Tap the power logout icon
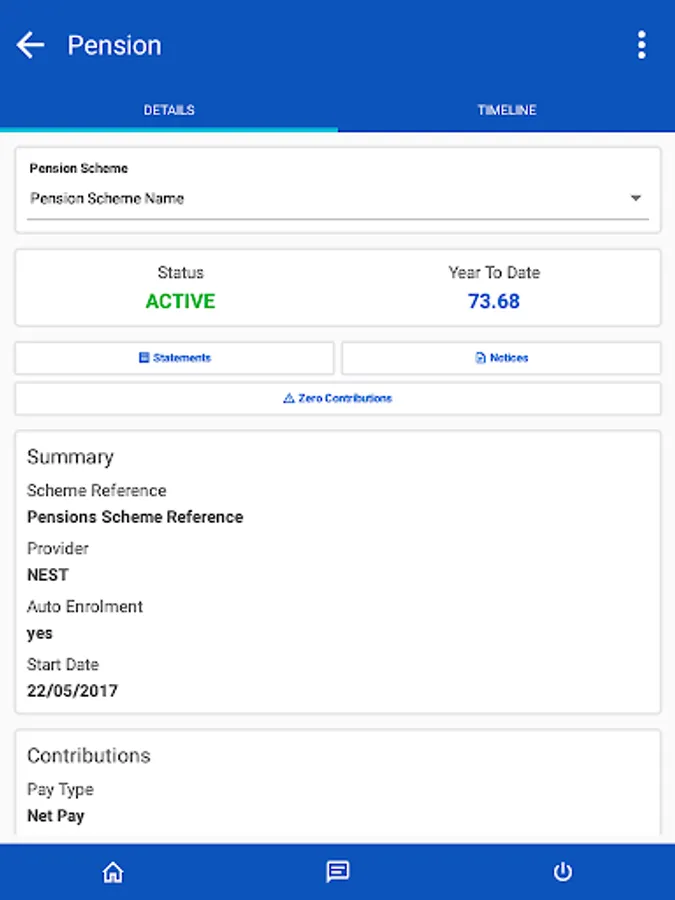The image size is (675, 900). pyautogui.click(x=563, y=872)
